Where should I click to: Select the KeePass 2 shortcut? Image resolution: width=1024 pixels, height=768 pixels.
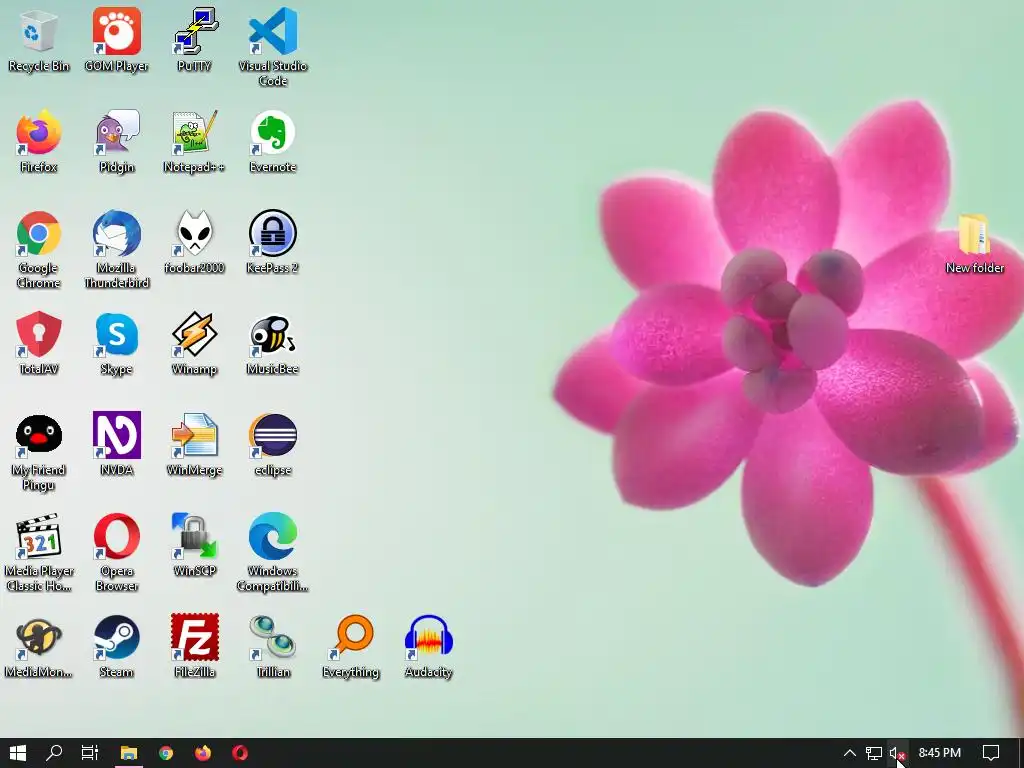point(272,243)
